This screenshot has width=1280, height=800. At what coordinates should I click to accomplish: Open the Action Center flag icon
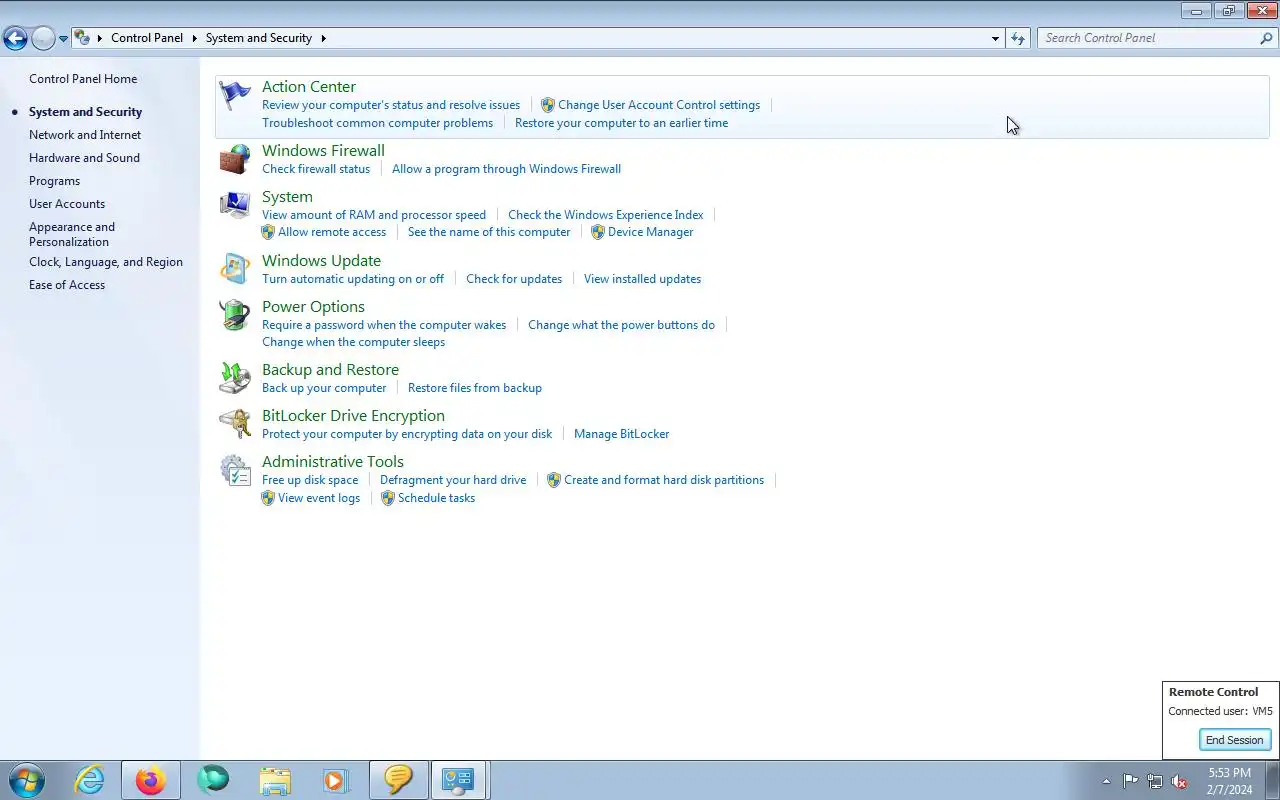(x=235, y=96)
